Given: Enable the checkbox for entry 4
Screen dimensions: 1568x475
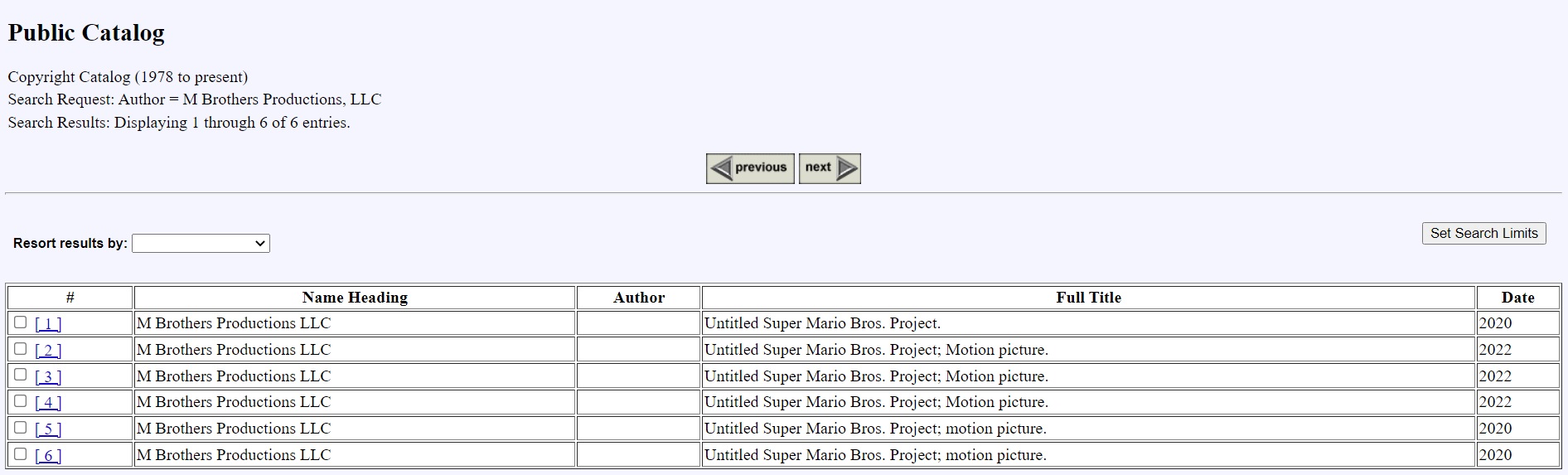Looking at the screenshot, I should point(21,401).
